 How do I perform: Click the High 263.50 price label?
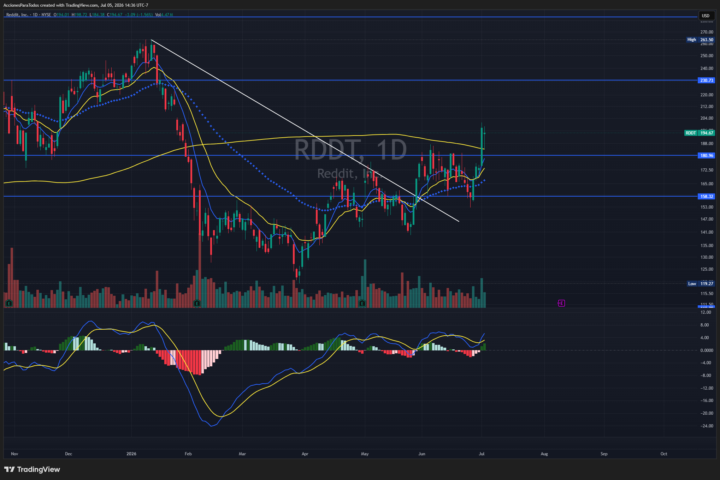pos(700,40)
